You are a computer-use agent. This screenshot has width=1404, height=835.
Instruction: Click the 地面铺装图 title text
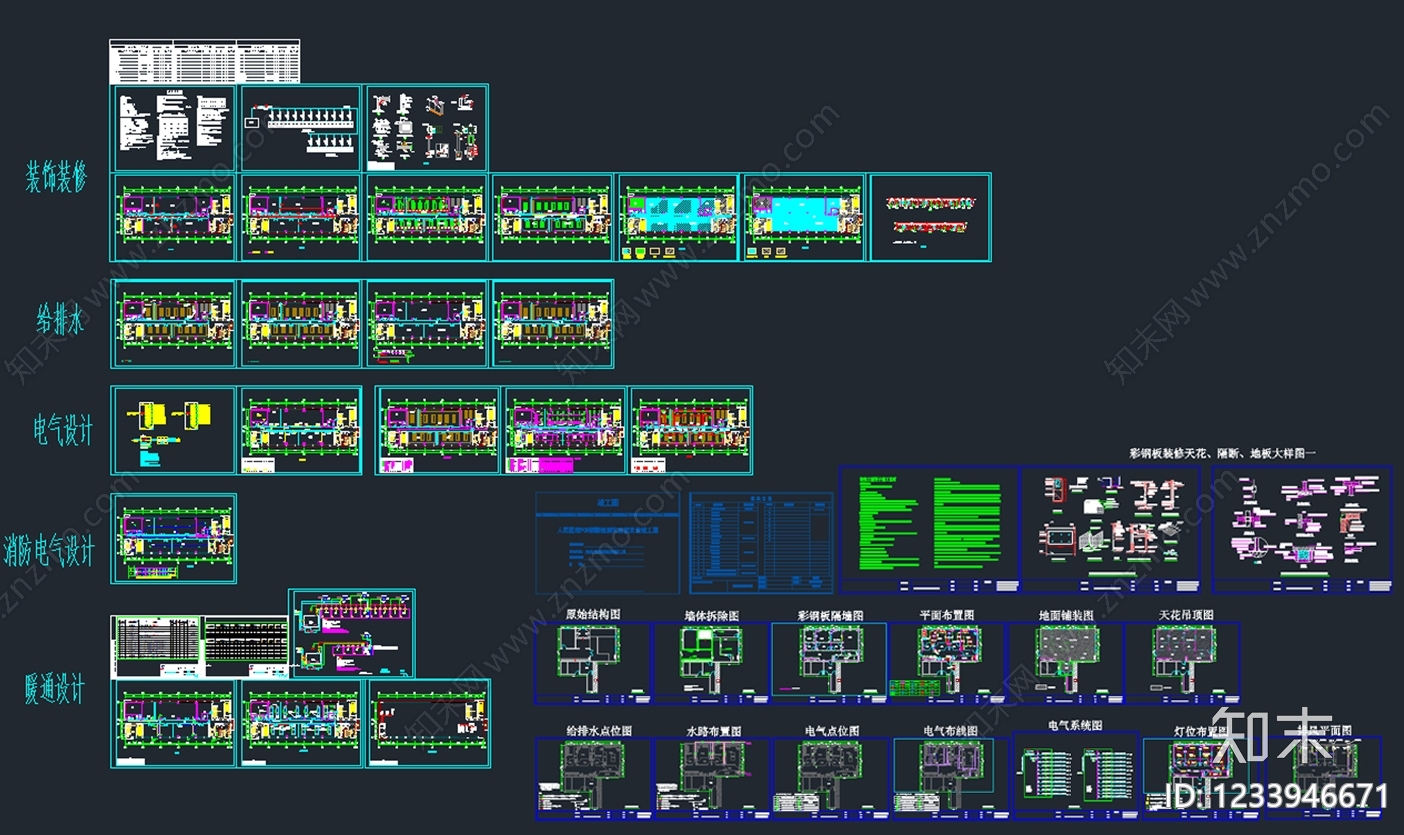pyautogui.click(x=1066, y=615)
